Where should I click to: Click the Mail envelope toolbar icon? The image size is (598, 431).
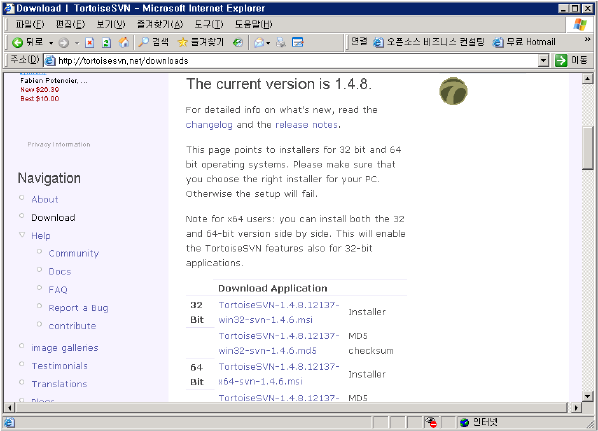pyautogui.click(x=259, y=42)
